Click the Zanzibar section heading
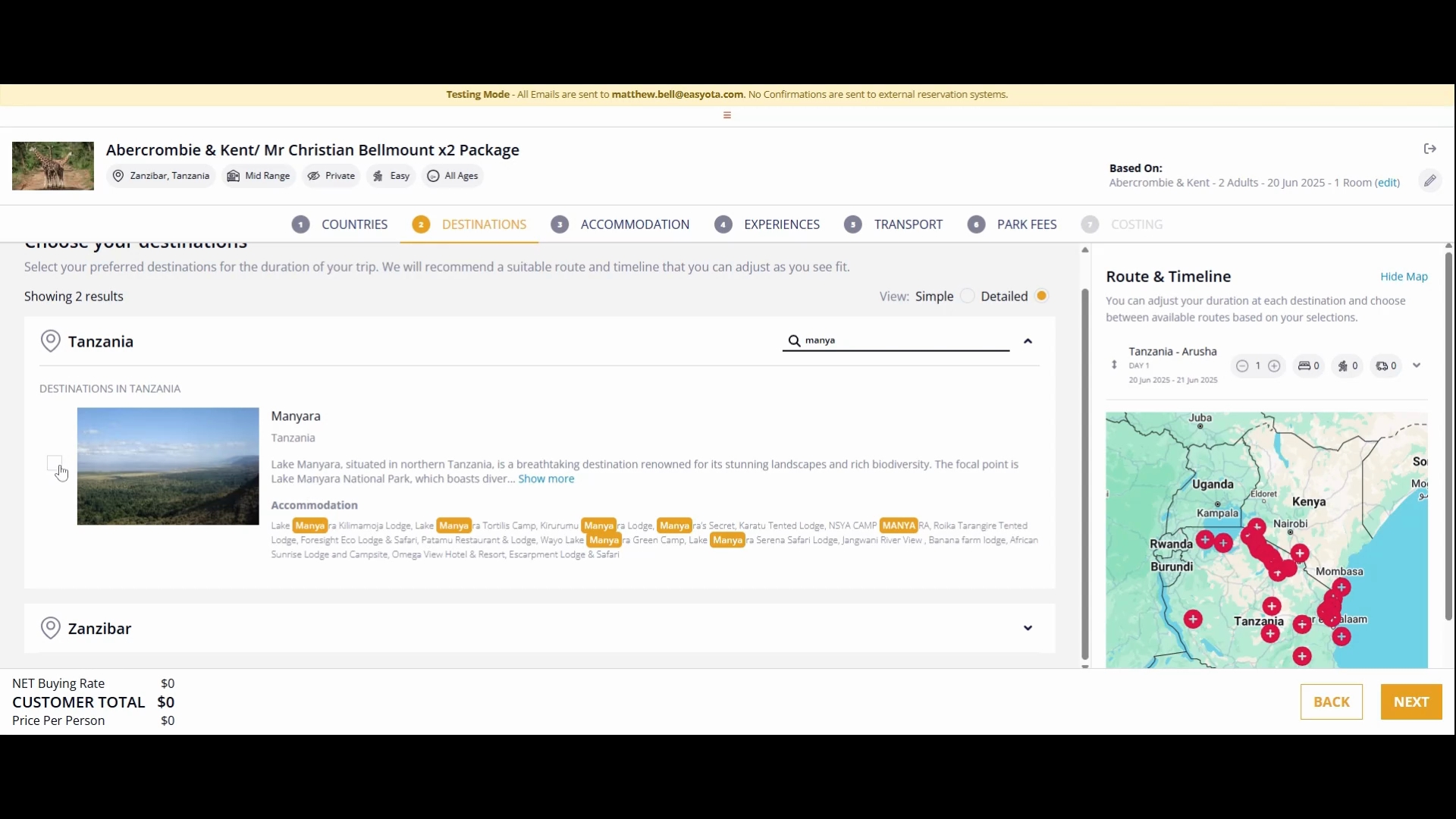The height and width of the screenshot is (819, 1456). 99,629
